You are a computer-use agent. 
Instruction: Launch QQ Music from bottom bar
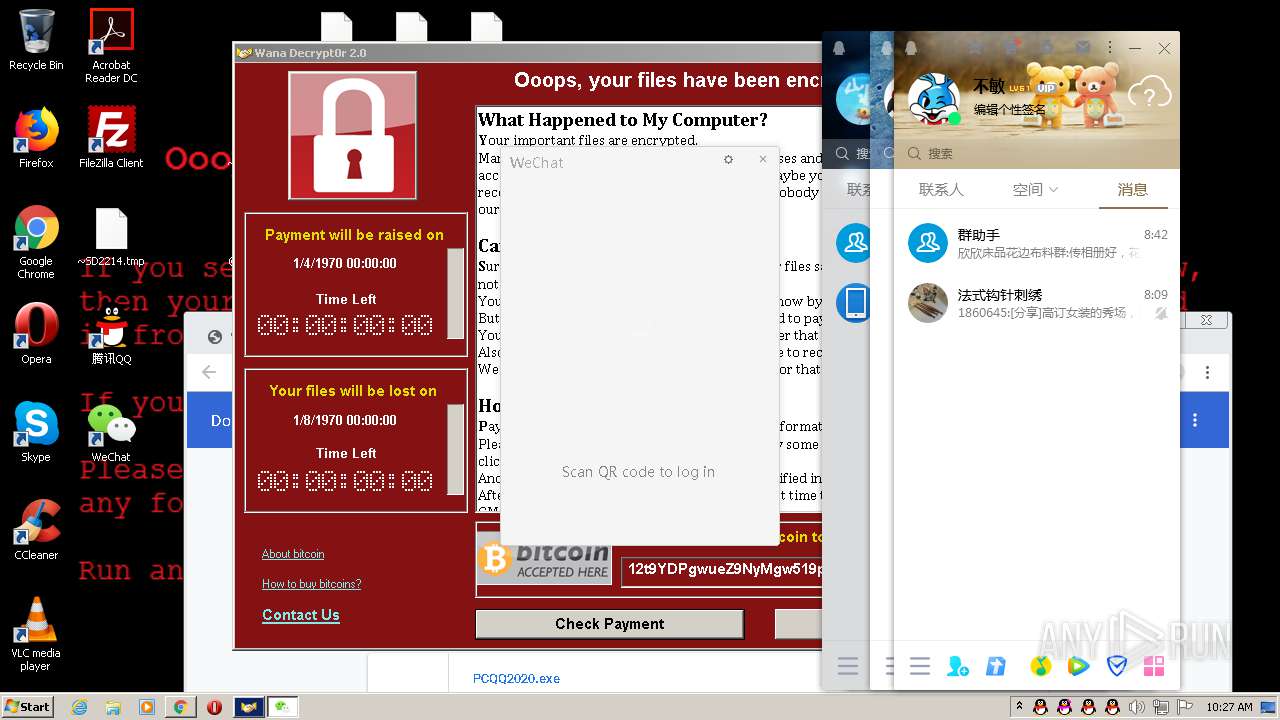coord(1041,666)
